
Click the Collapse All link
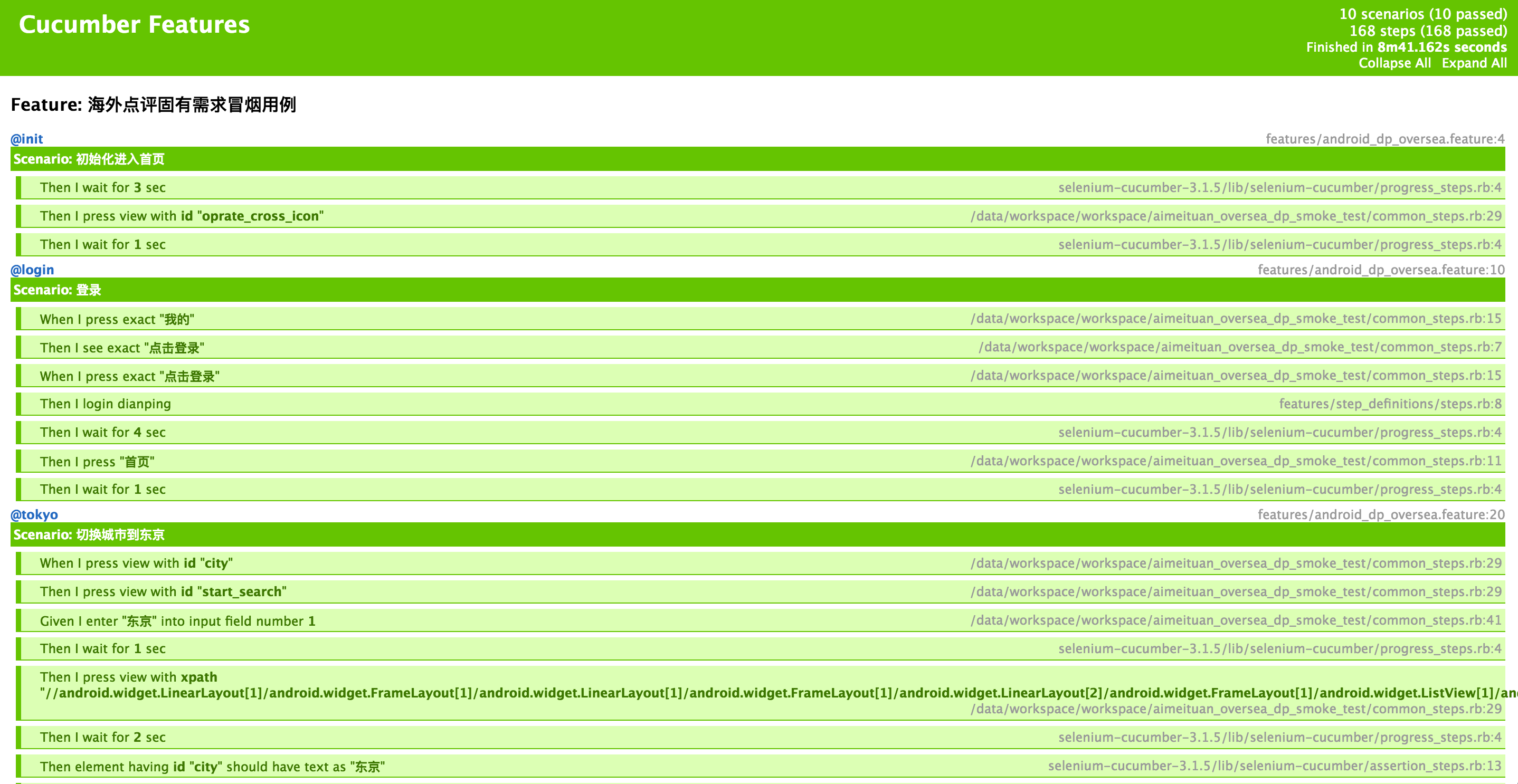click(1394, 63)
